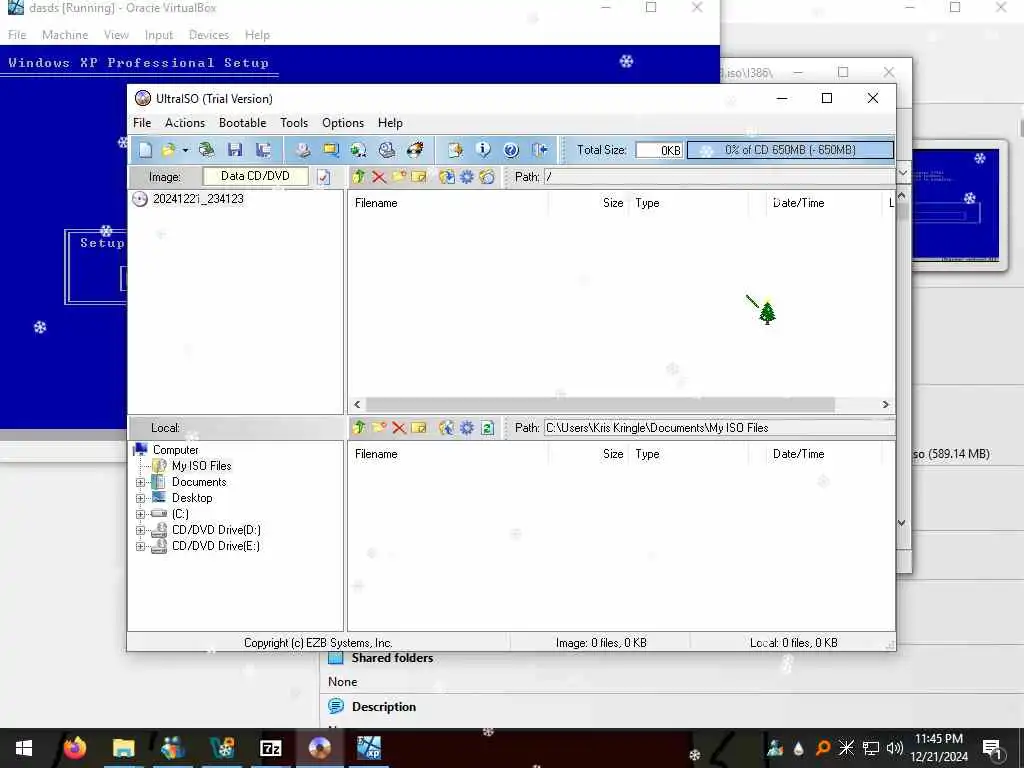The width and height of the screenshot is (1024, 768).
Task: Click the Up green arrow in local toolbar
Action: pos(359,428)
